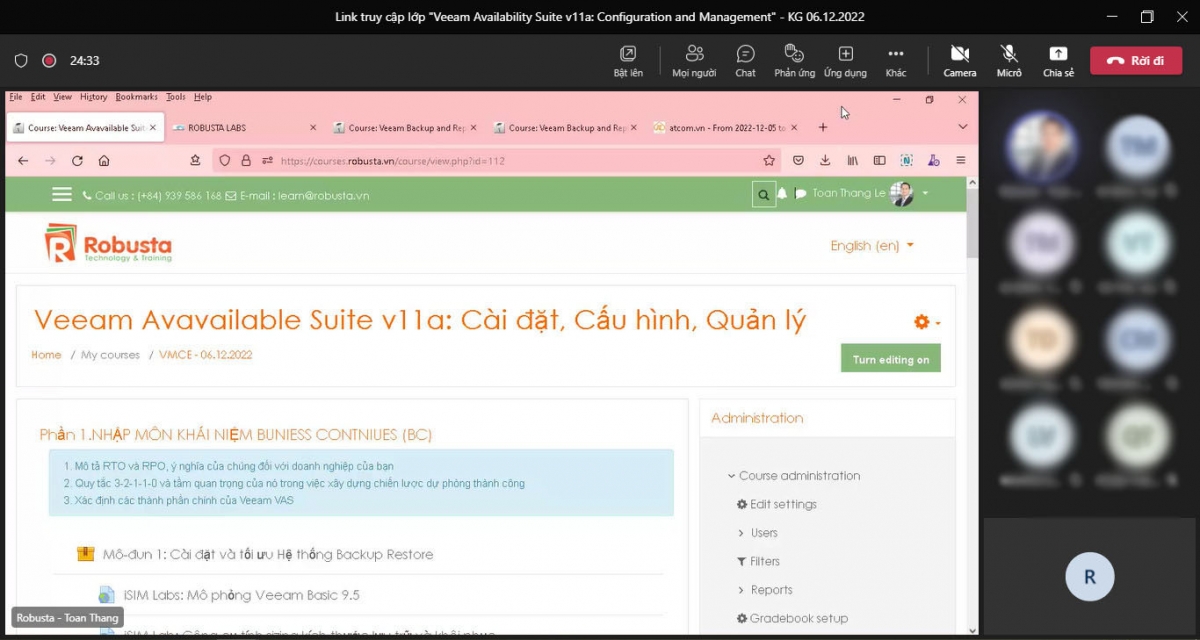Open Toan Thang Le user menu arrow
The height and width of the screenshot is (640, 1200).
(x=925, y=193)
